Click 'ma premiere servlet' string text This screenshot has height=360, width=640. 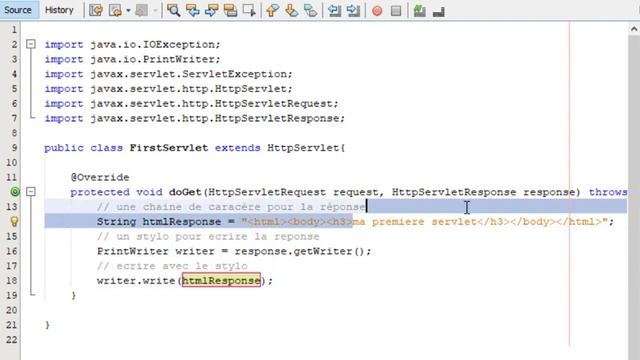tap(415, 222)
